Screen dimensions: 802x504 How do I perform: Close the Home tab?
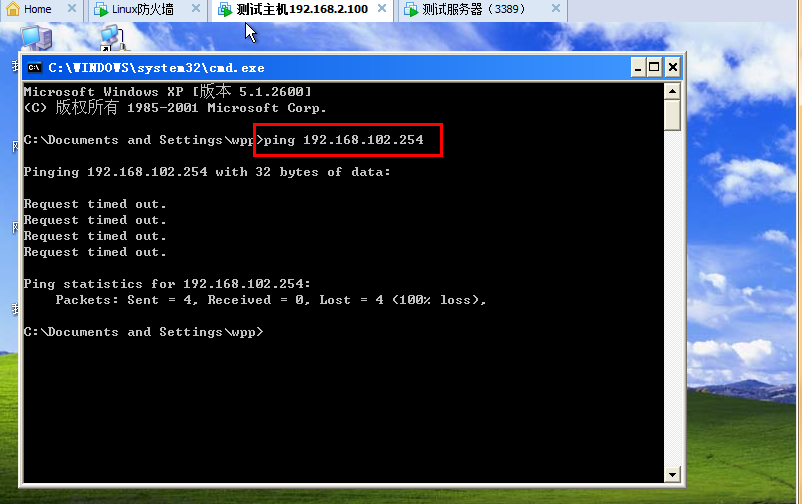pyautogui.click(x=72, y=9)
